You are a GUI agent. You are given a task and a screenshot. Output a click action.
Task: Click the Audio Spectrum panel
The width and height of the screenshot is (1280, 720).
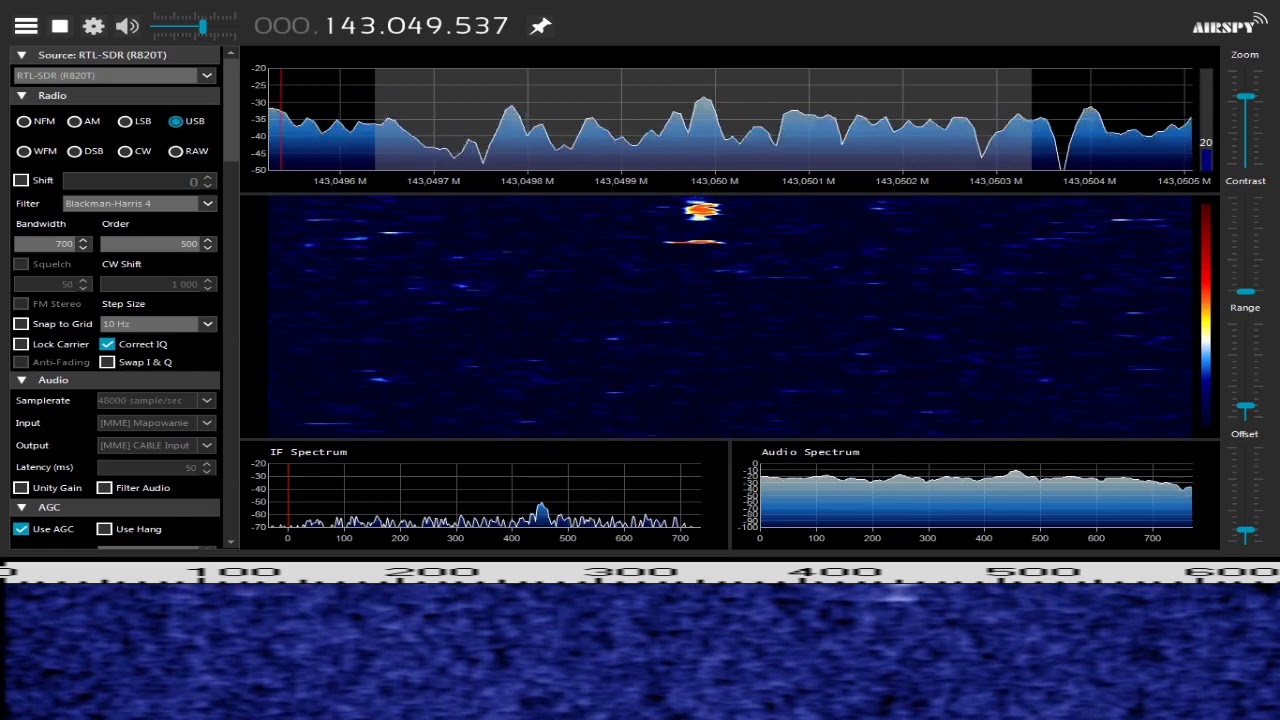click(975, 494)
